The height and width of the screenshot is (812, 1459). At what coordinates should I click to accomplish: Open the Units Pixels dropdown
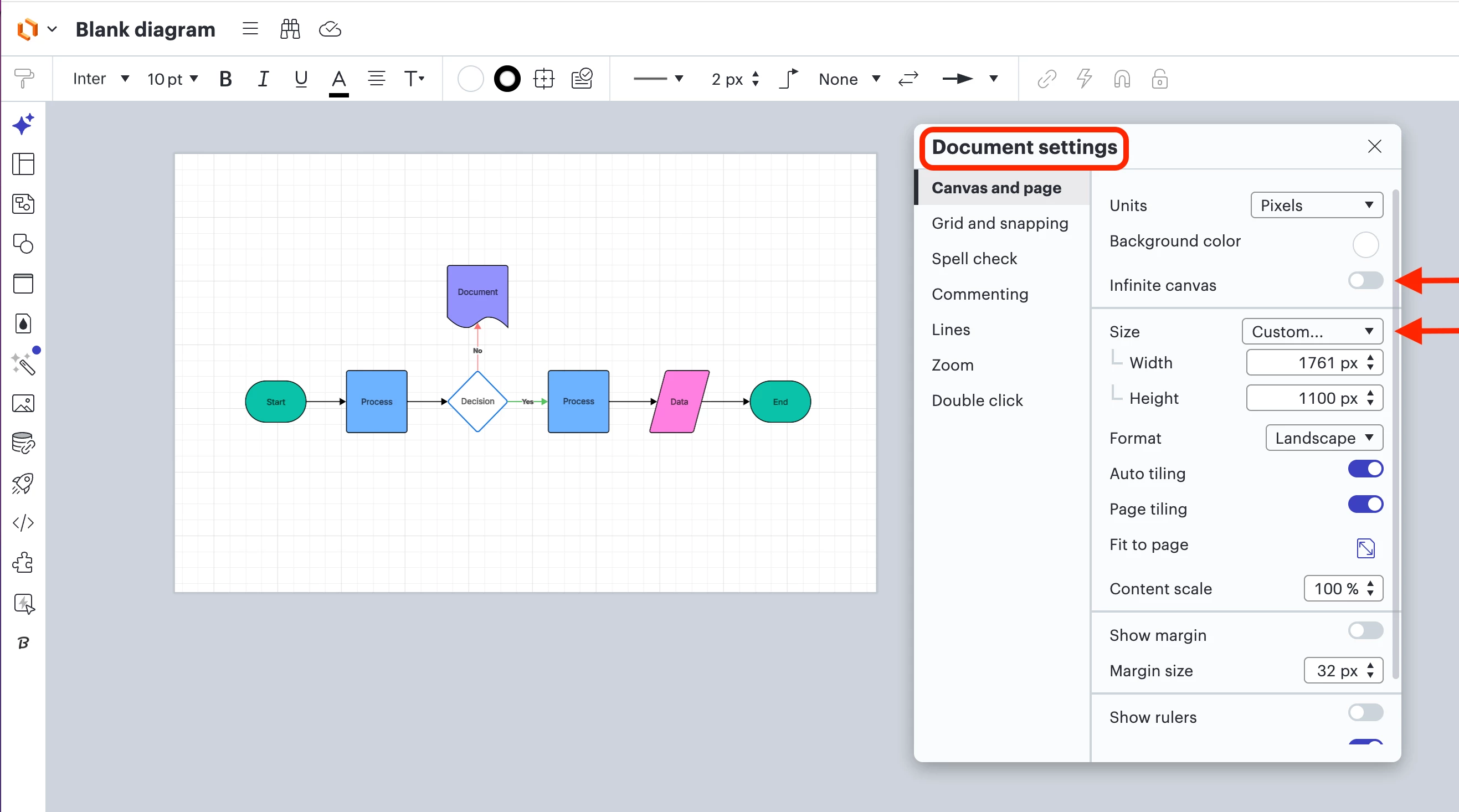[x=1316, y=205]
